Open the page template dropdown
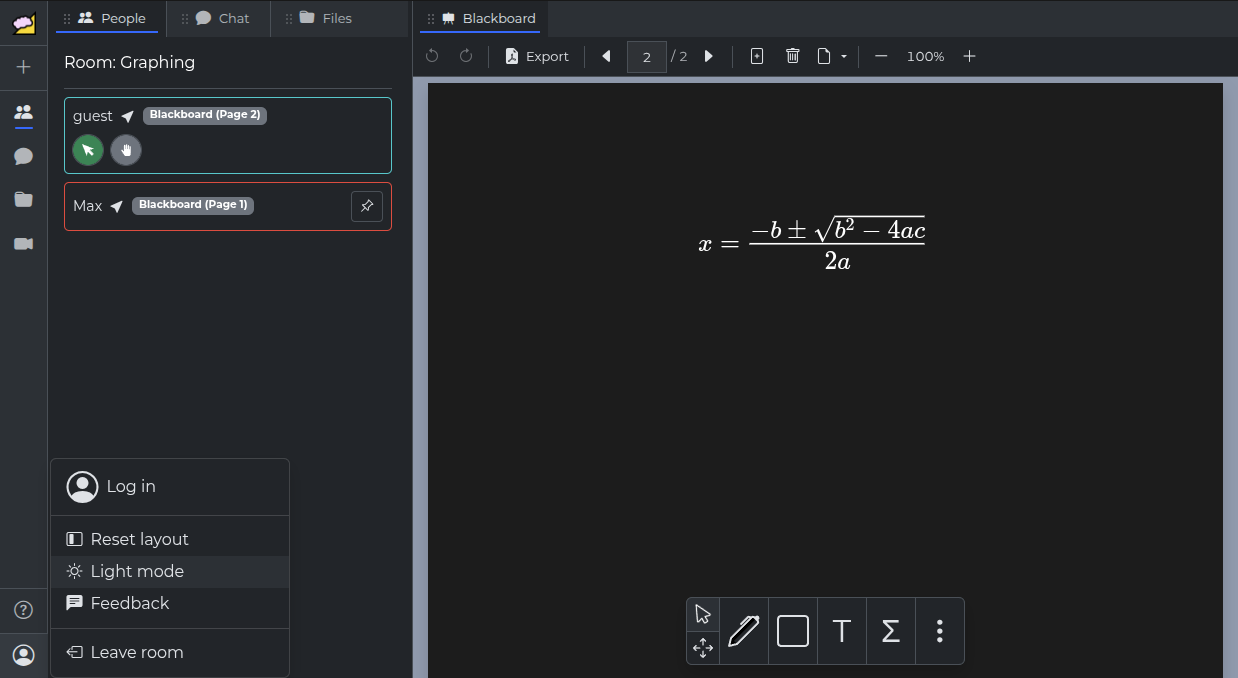Image resolution: width=1238 pixels, height=678 pixels. tap(832, 56)
